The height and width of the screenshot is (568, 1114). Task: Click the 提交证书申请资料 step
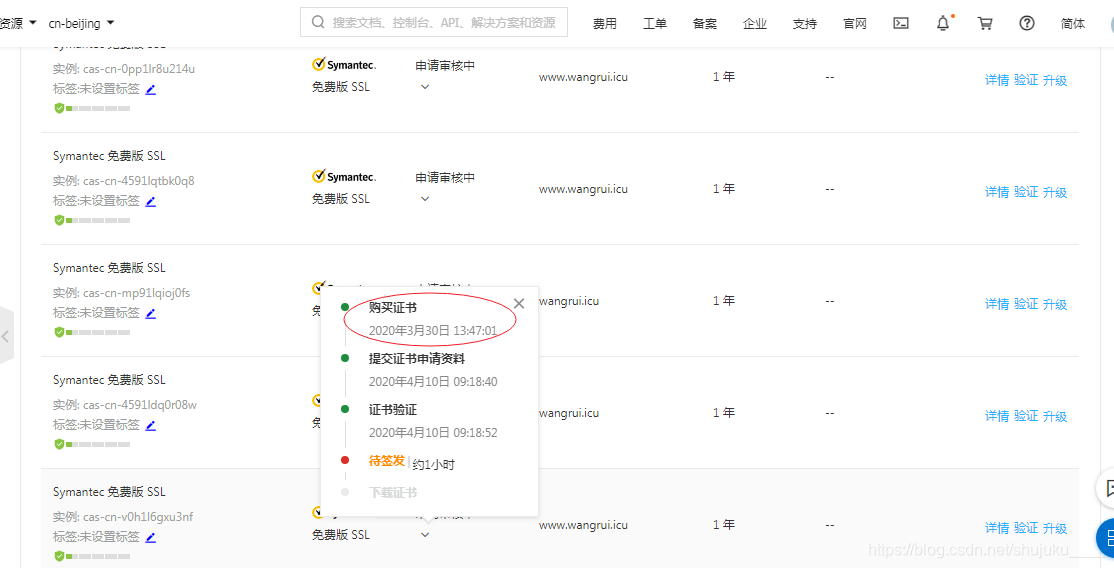pyautogui.click(x=417, y=358)
